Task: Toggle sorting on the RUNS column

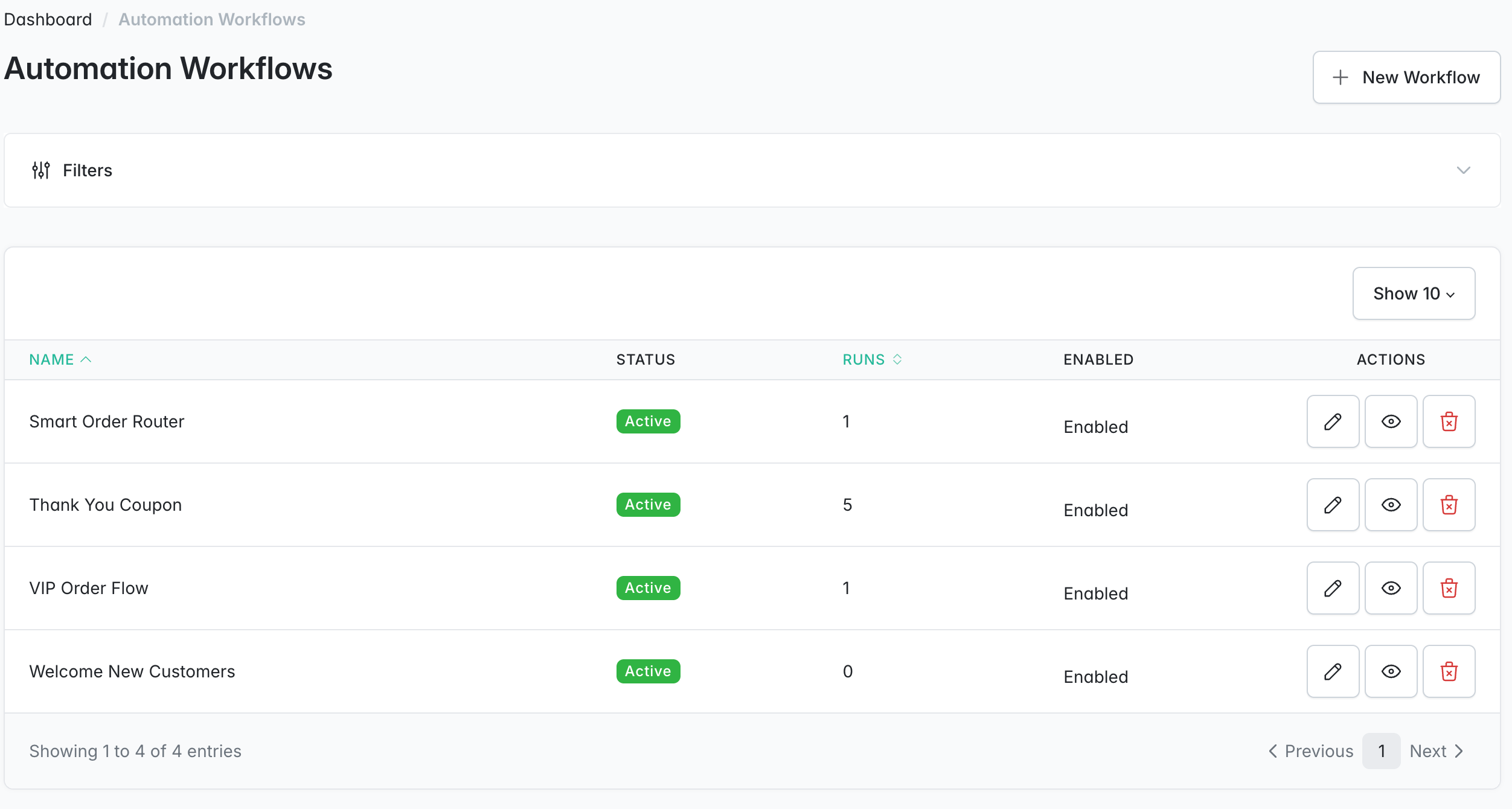Action: pyautogui.click(x=871, y=359)
